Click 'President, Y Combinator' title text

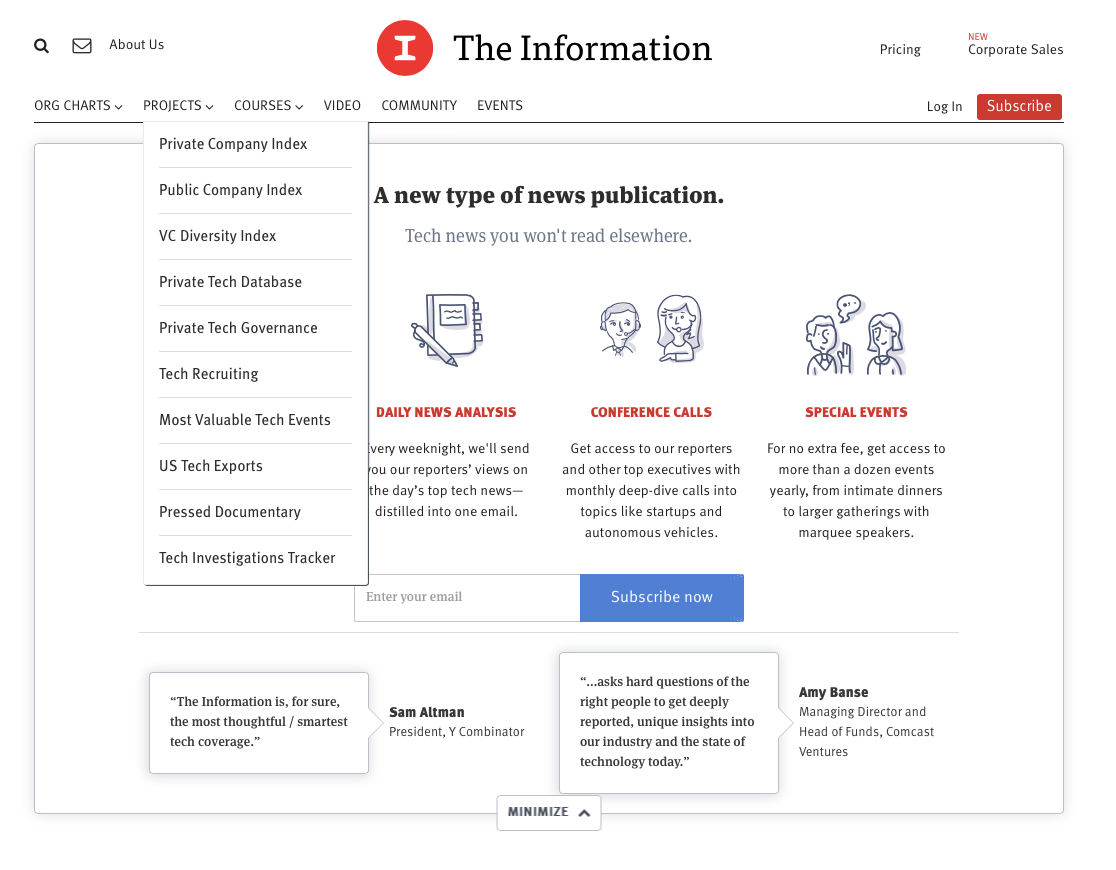point(457,732)
